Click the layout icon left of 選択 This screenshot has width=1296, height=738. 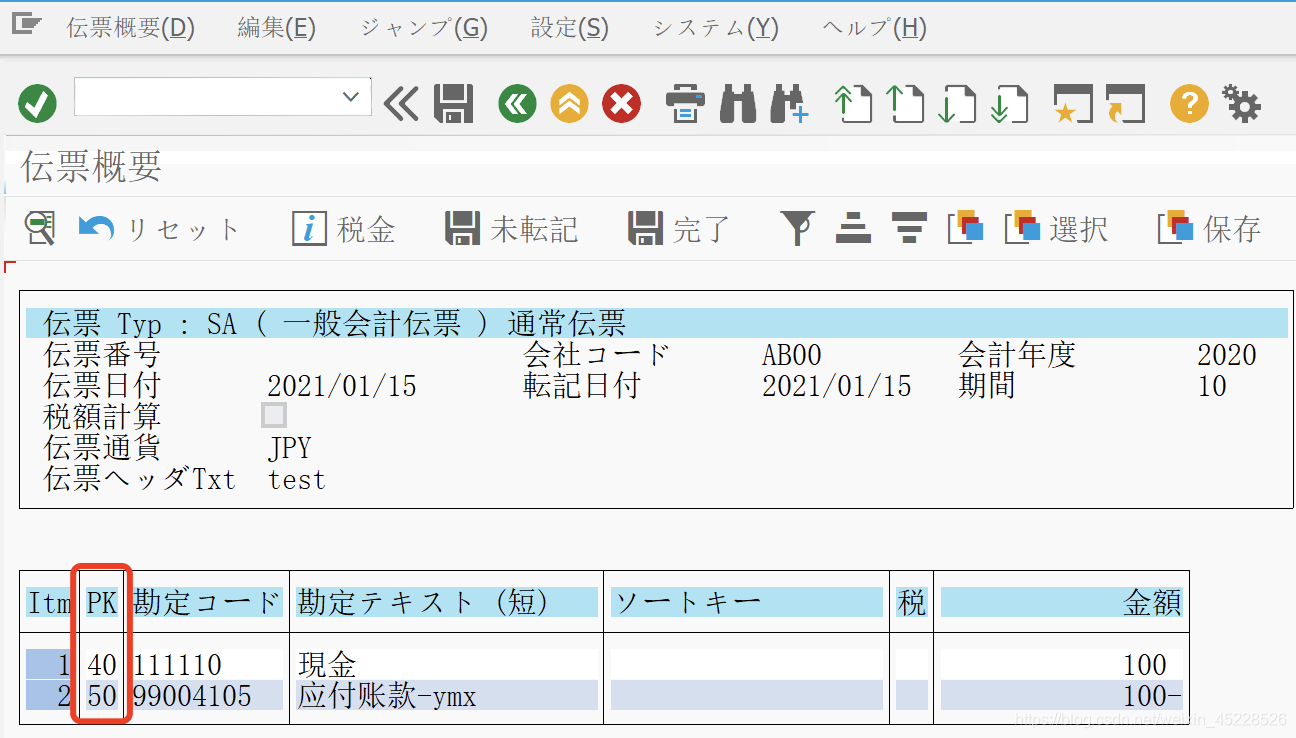[x=966, y=229]
